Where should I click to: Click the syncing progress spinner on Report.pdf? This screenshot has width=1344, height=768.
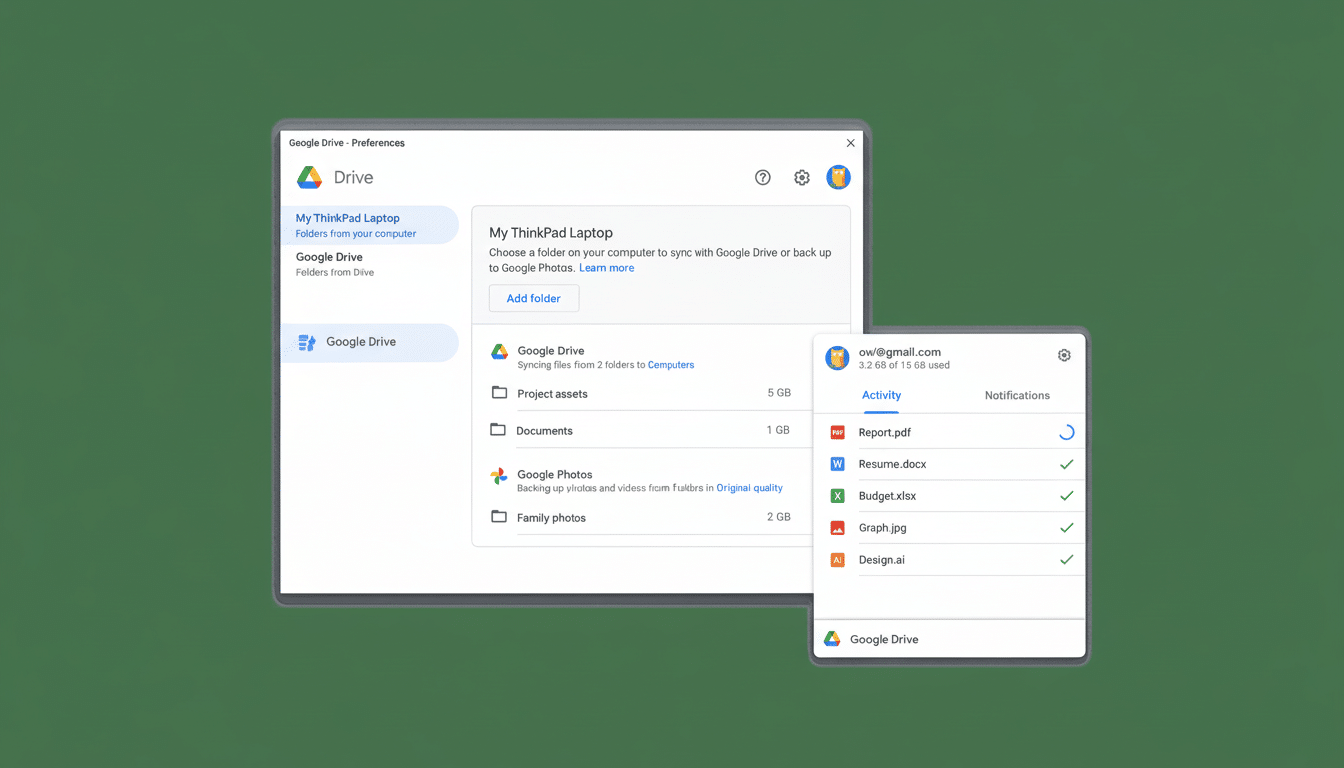click(x=1065, y=431)
